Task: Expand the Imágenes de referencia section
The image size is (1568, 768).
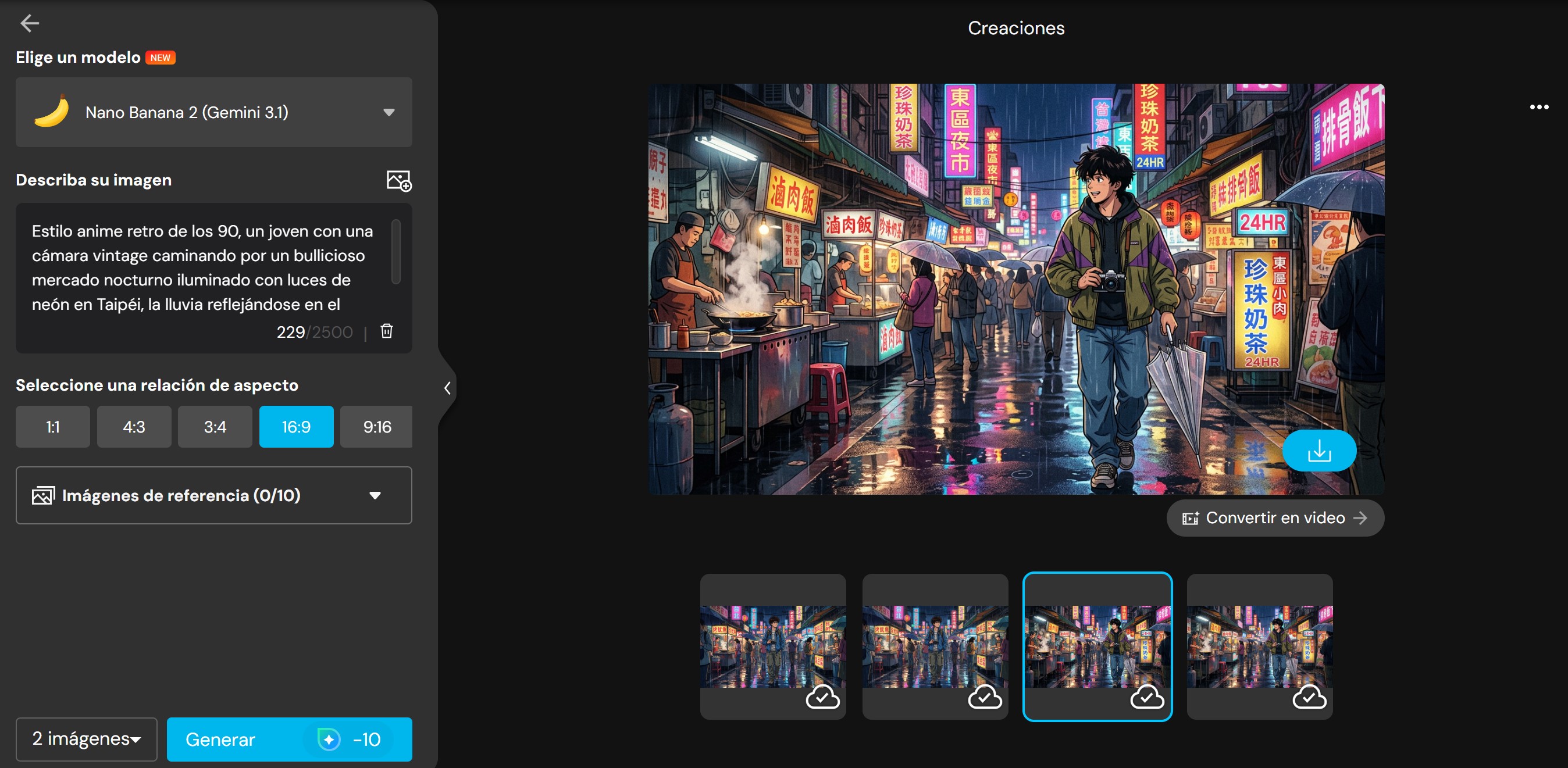Action: (x=213, y=495)
